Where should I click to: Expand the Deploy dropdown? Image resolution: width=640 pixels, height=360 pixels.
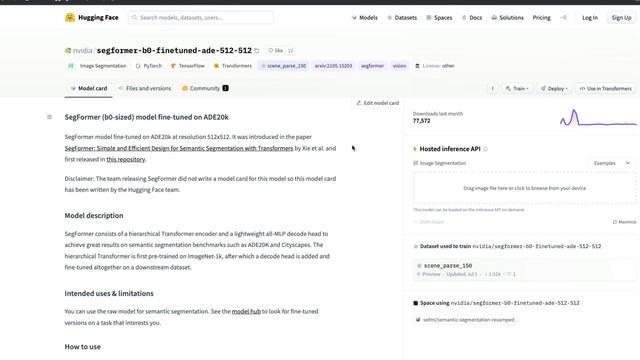tap(554, 89)
